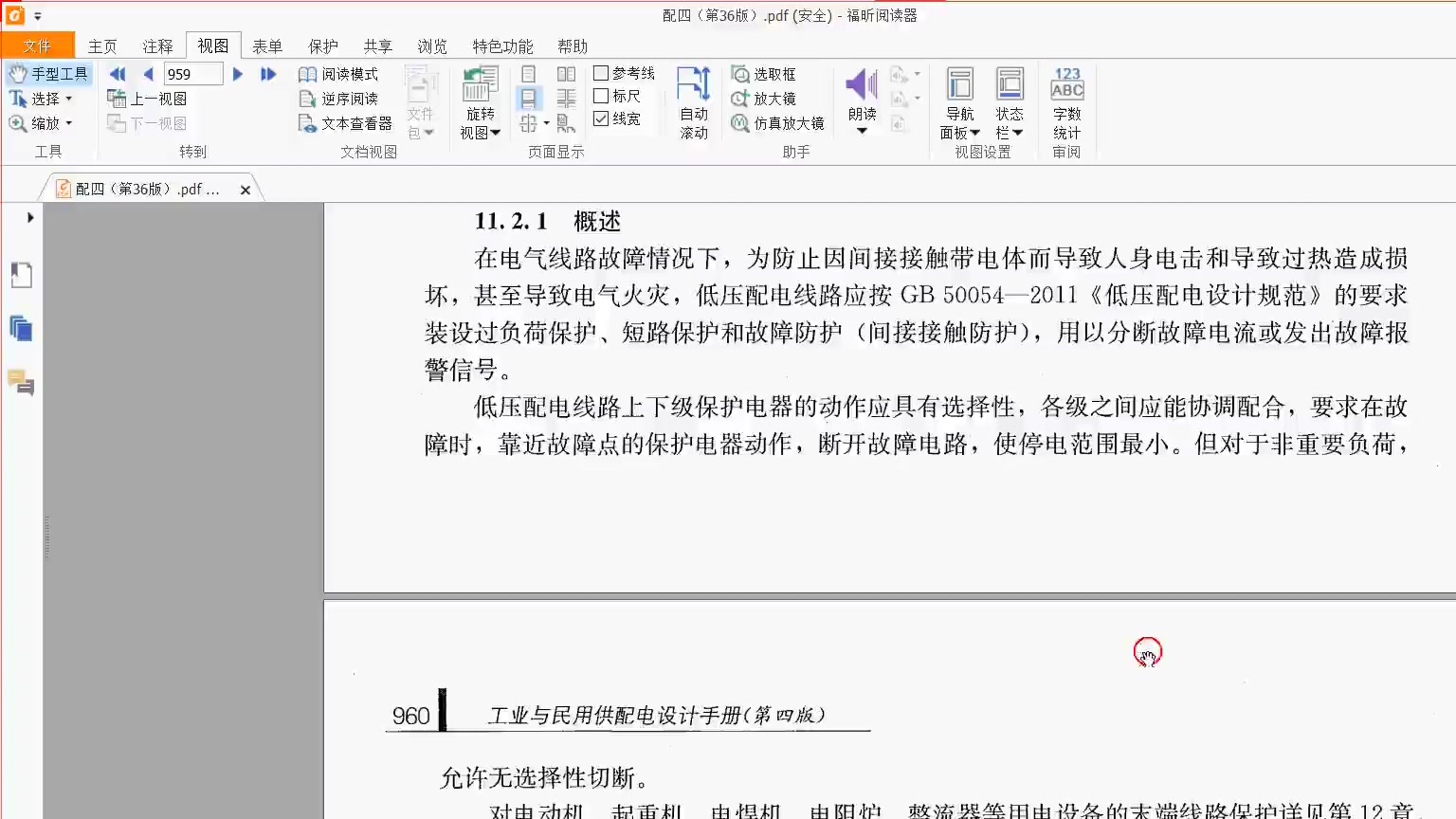Close the 配四（第36版）.pdf document tab
1456x819 pixels.
[x=246, y=190]
